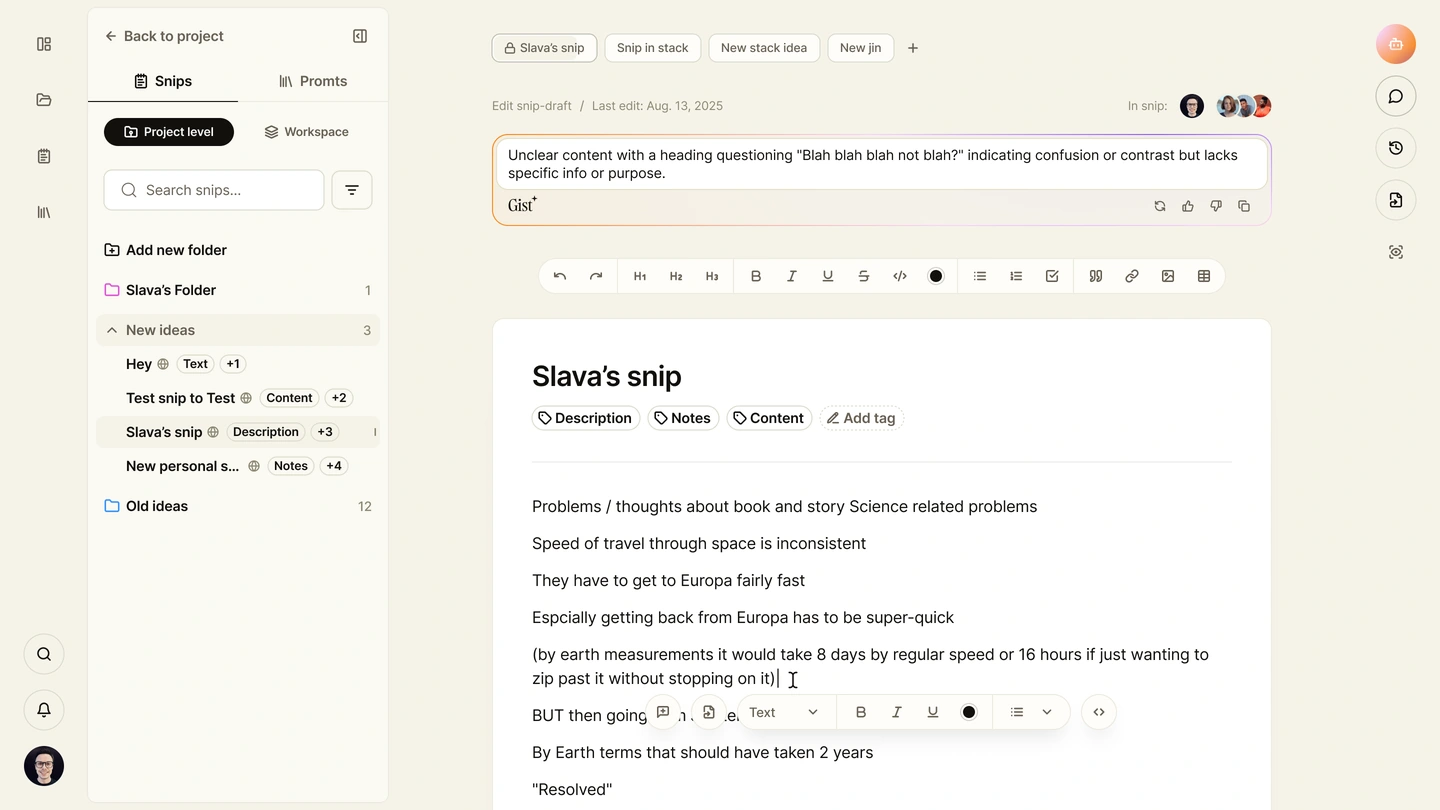Open a new tab with the plus button
1440x810 pixels.
913,48
